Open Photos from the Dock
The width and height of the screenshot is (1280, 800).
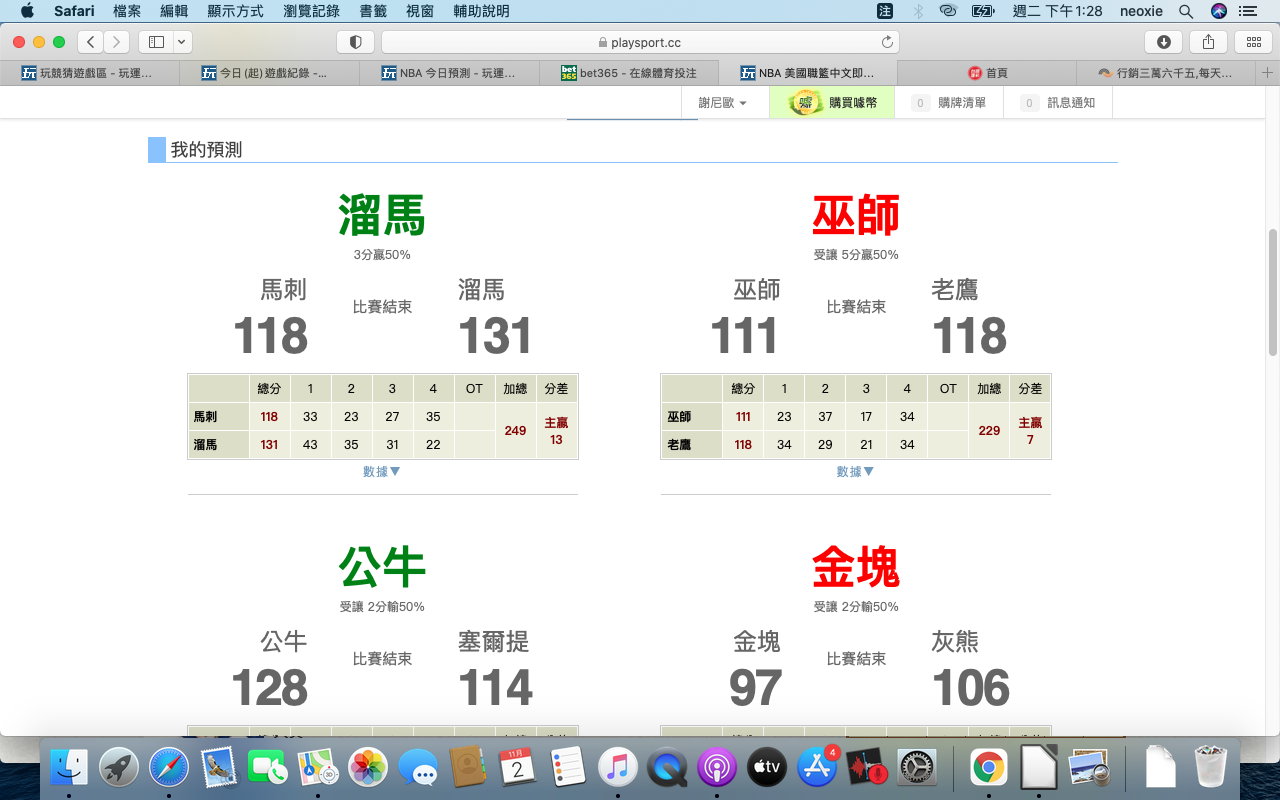coord(368,767)
